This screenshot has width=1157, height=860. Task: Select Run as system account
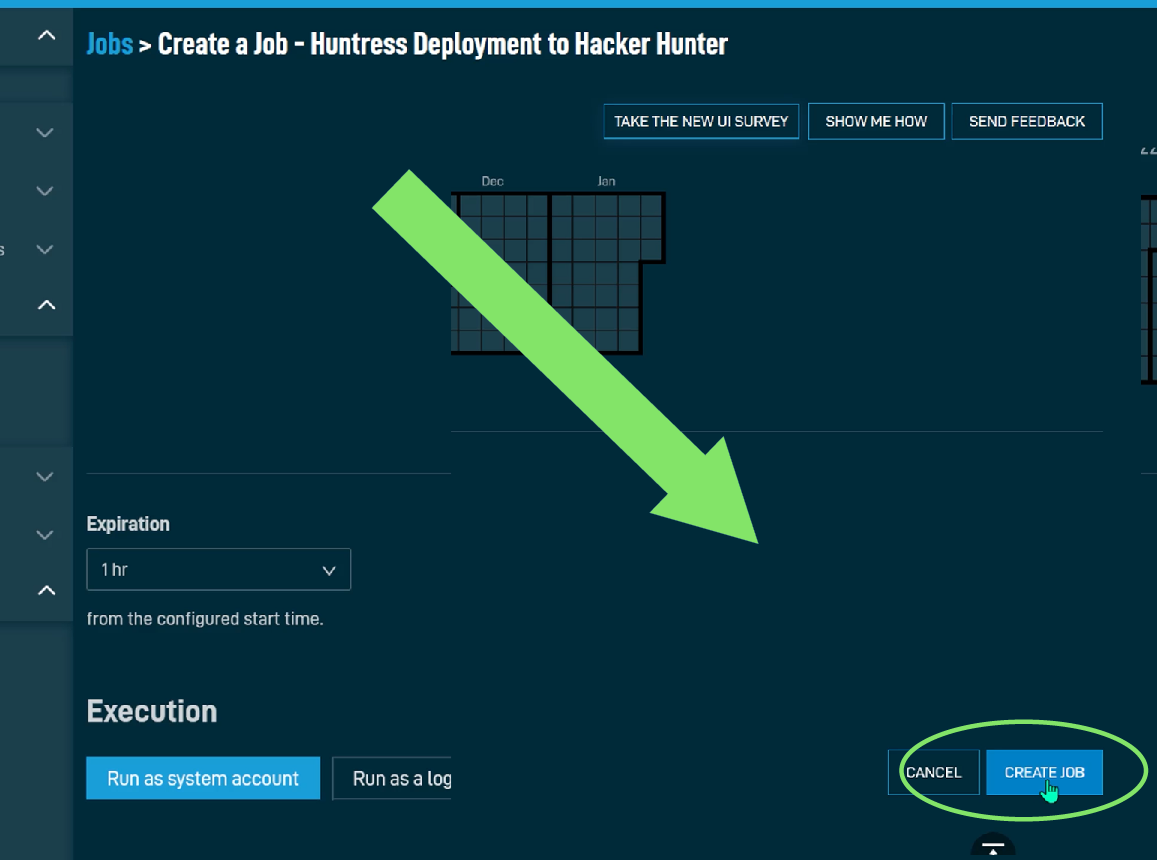203,778
